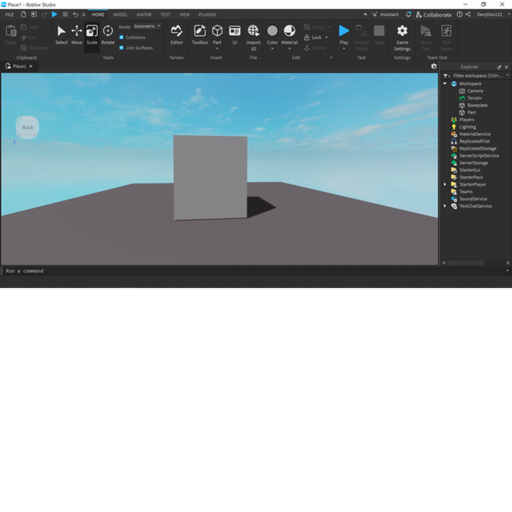Click the Collaborate button
512x512 pixels.
(x=434, y=15)
